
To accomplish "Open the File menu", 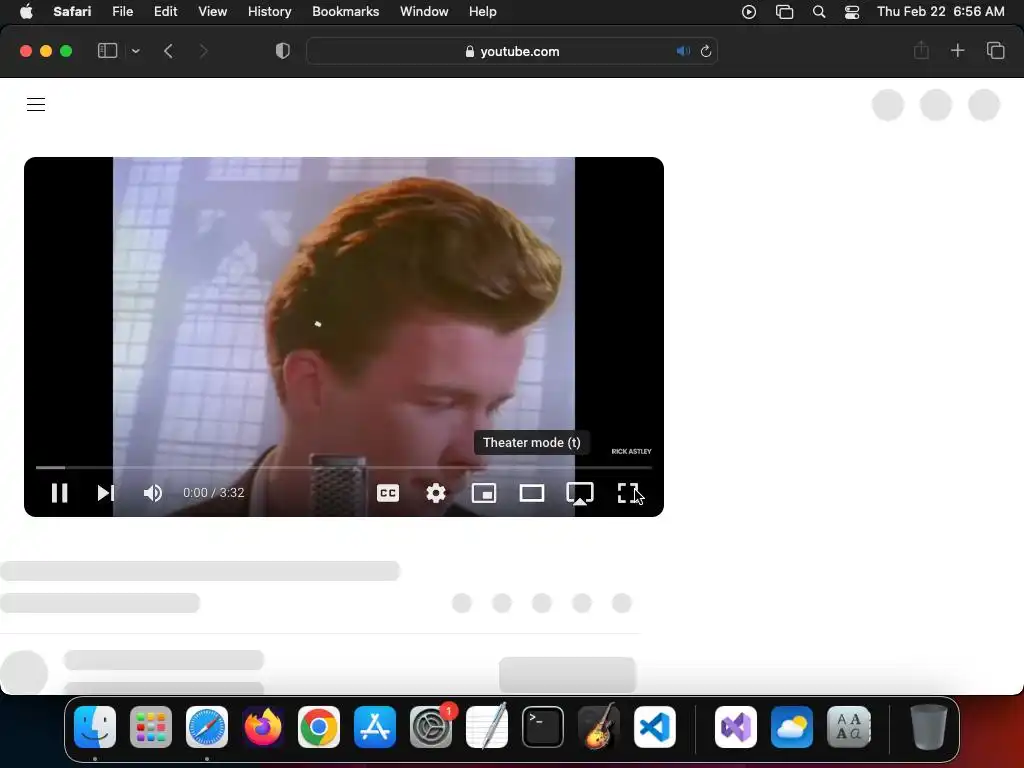I will tap(122, 12).
